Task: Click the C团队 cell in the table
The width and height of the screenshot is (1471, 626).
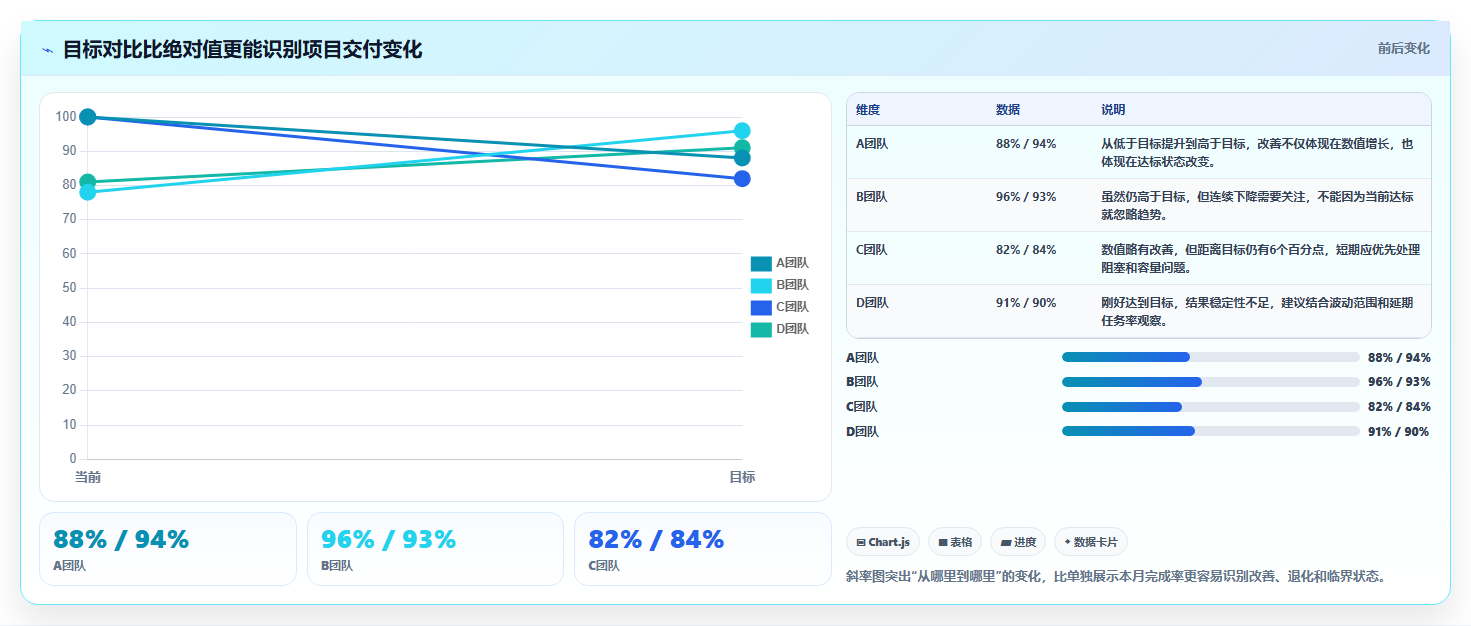Action: pyautogui.click(x=872, y=250)
